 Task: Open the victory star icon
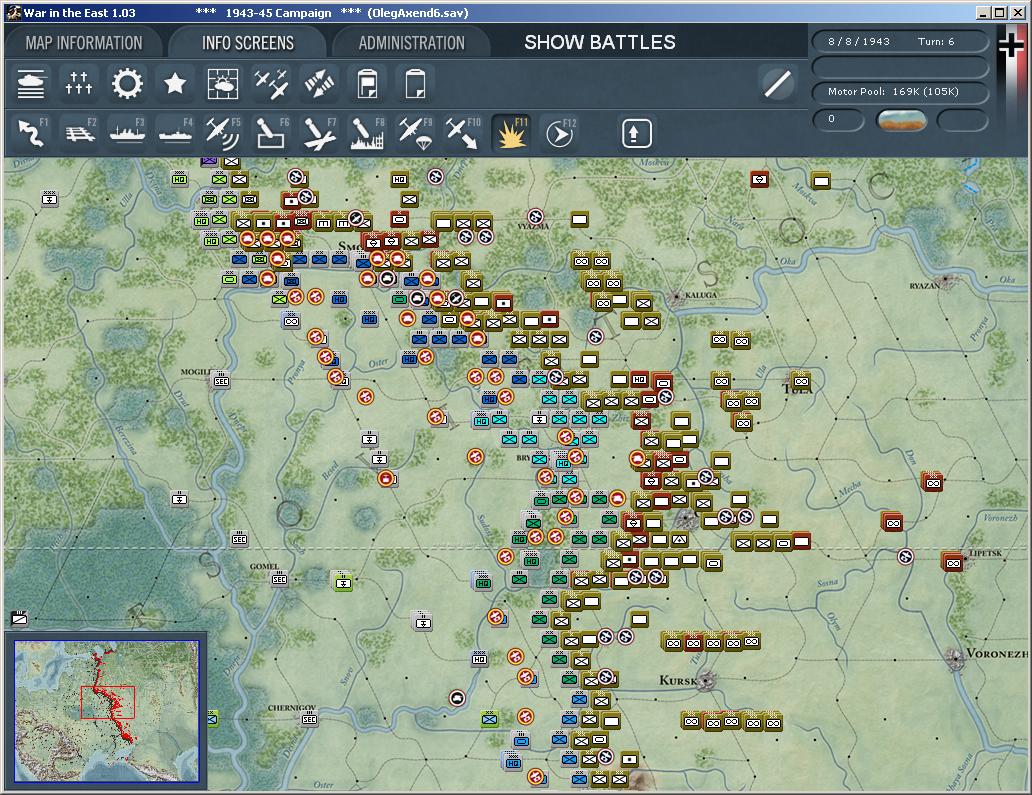point(175,84)
